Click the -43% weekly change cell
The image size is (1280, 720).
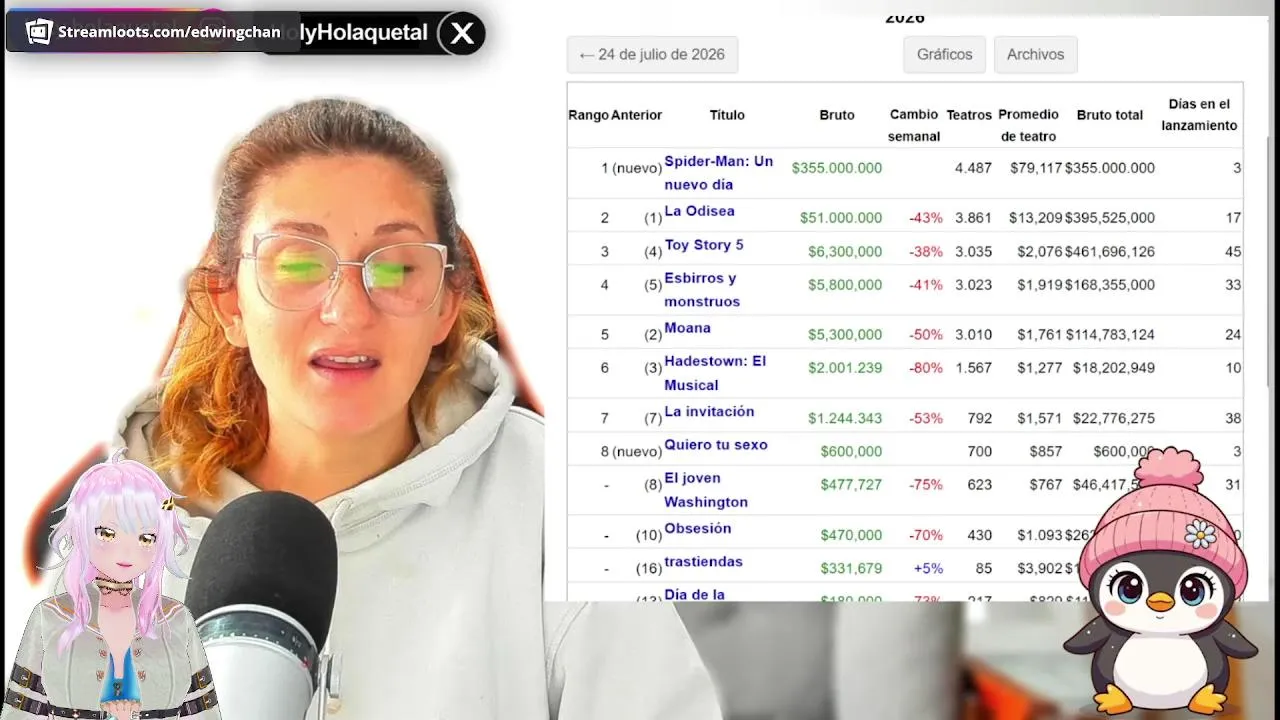(x=926, y=218)
